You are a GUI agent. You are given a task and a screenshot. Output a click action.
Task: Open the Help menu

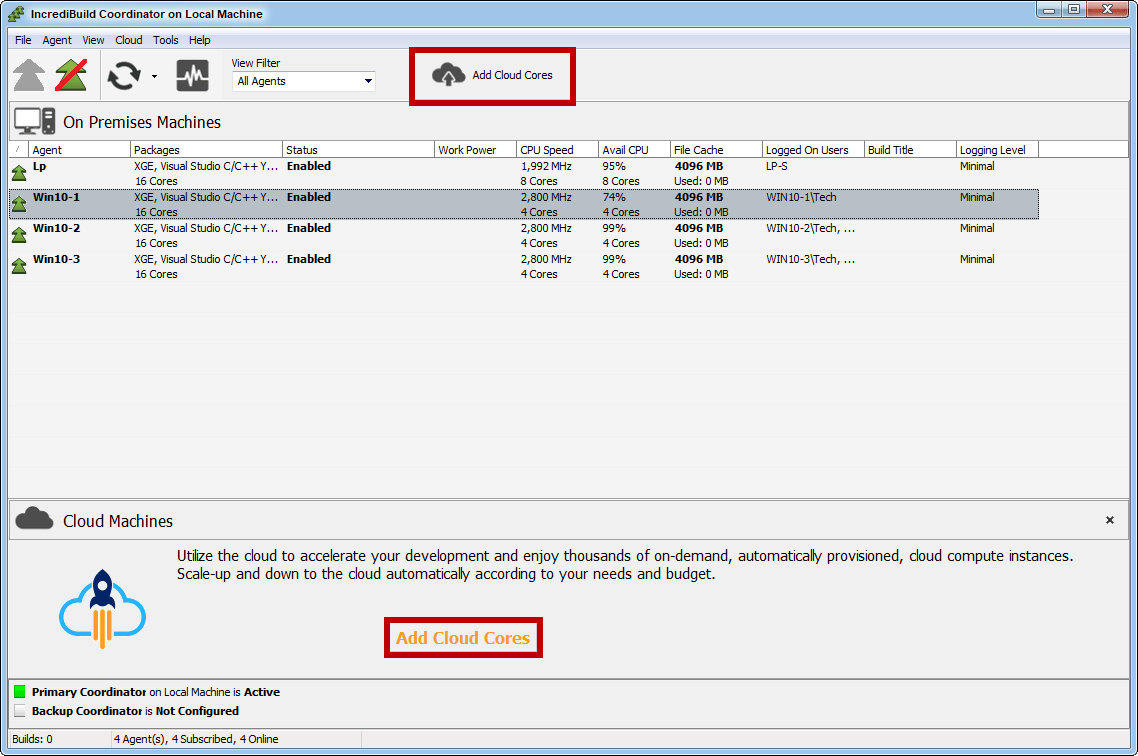(200, 40)
